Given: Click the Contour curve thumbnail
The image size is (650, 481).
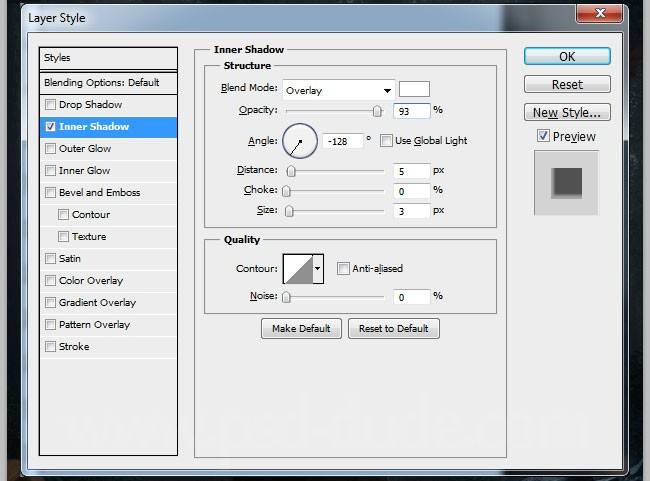Looking at the screenshot, I should (298, 268).
